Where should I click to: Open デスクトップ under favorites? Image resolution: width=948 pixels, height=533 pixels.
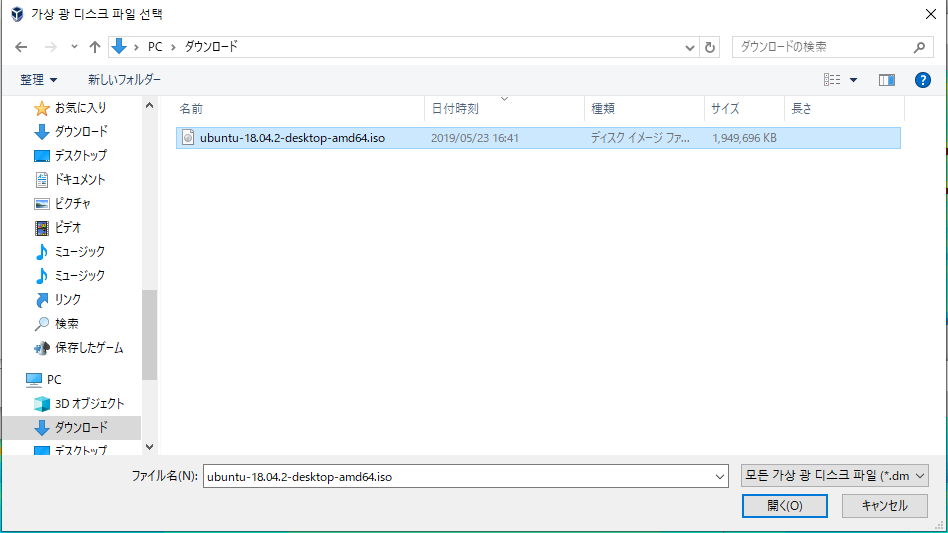pyautogui.click(x=71, y=156)
